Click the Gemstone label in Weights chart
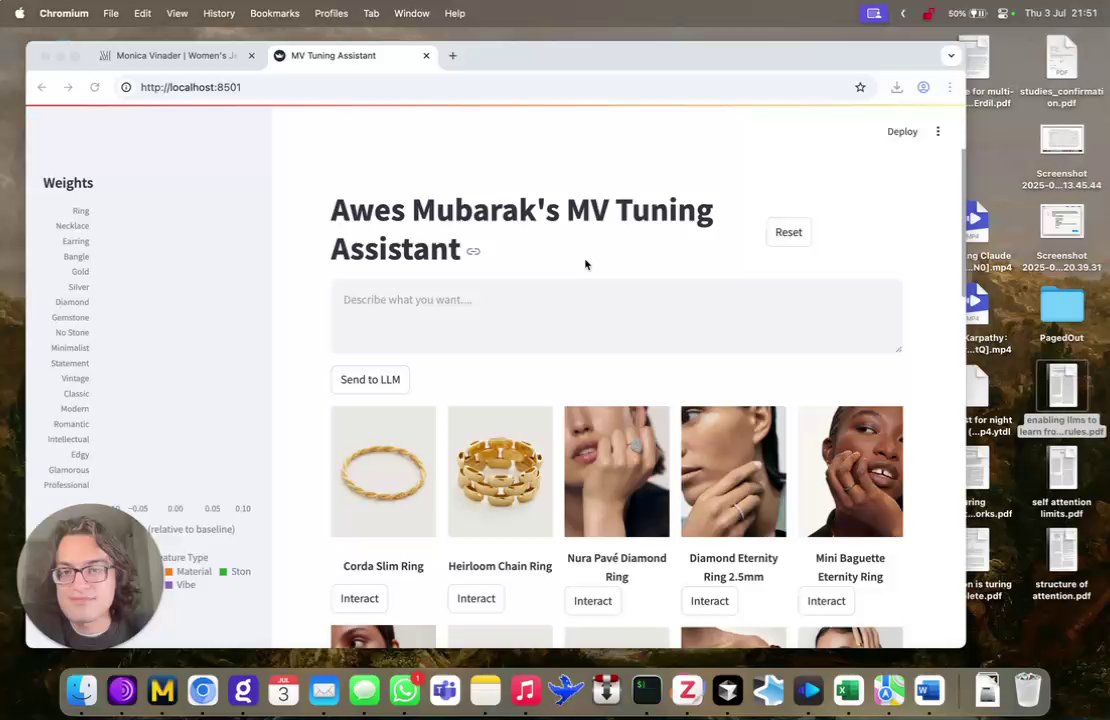This screenshot has width=1110, height=720. (70, 317)
